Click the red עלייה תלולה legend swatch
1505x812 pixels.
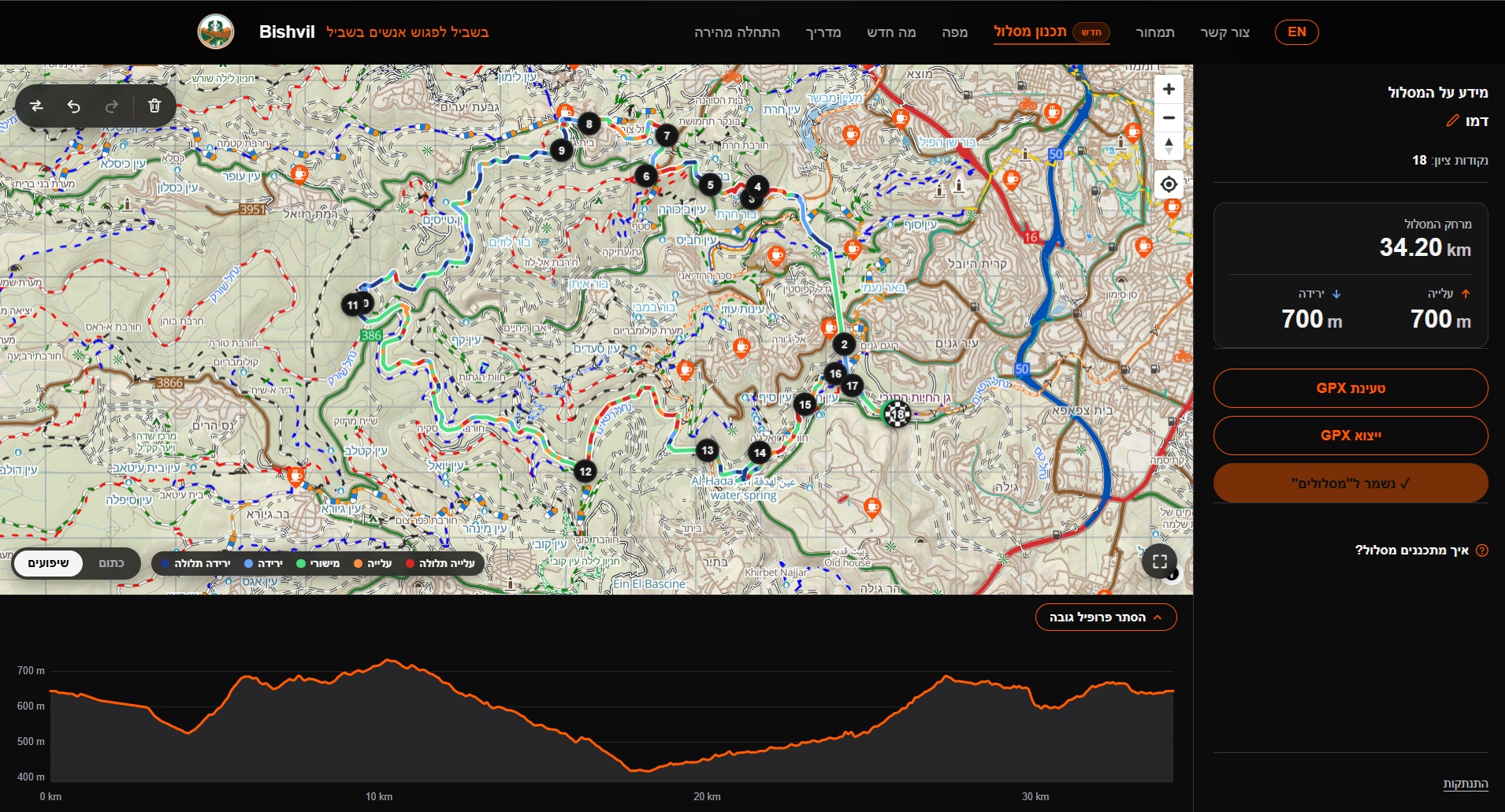pos(410,564)
